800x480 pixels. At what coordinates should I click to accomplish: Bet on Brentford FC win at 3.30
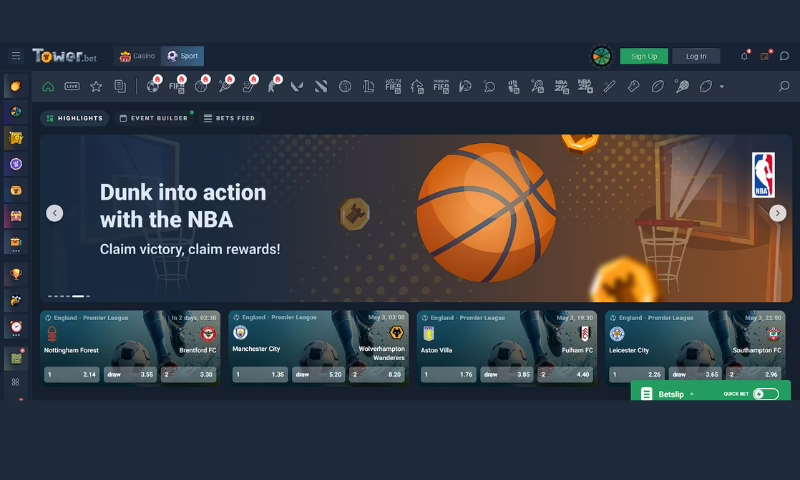188,374
